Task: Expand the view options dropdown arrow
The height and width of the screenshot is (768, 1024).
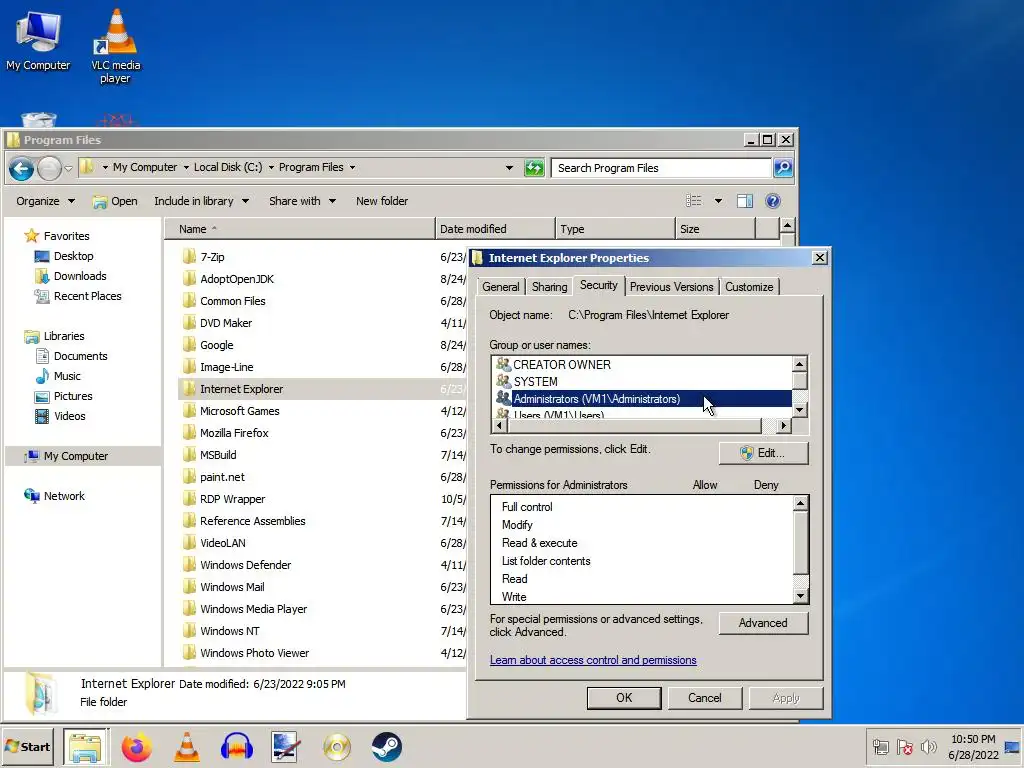Action: point(718,201)
